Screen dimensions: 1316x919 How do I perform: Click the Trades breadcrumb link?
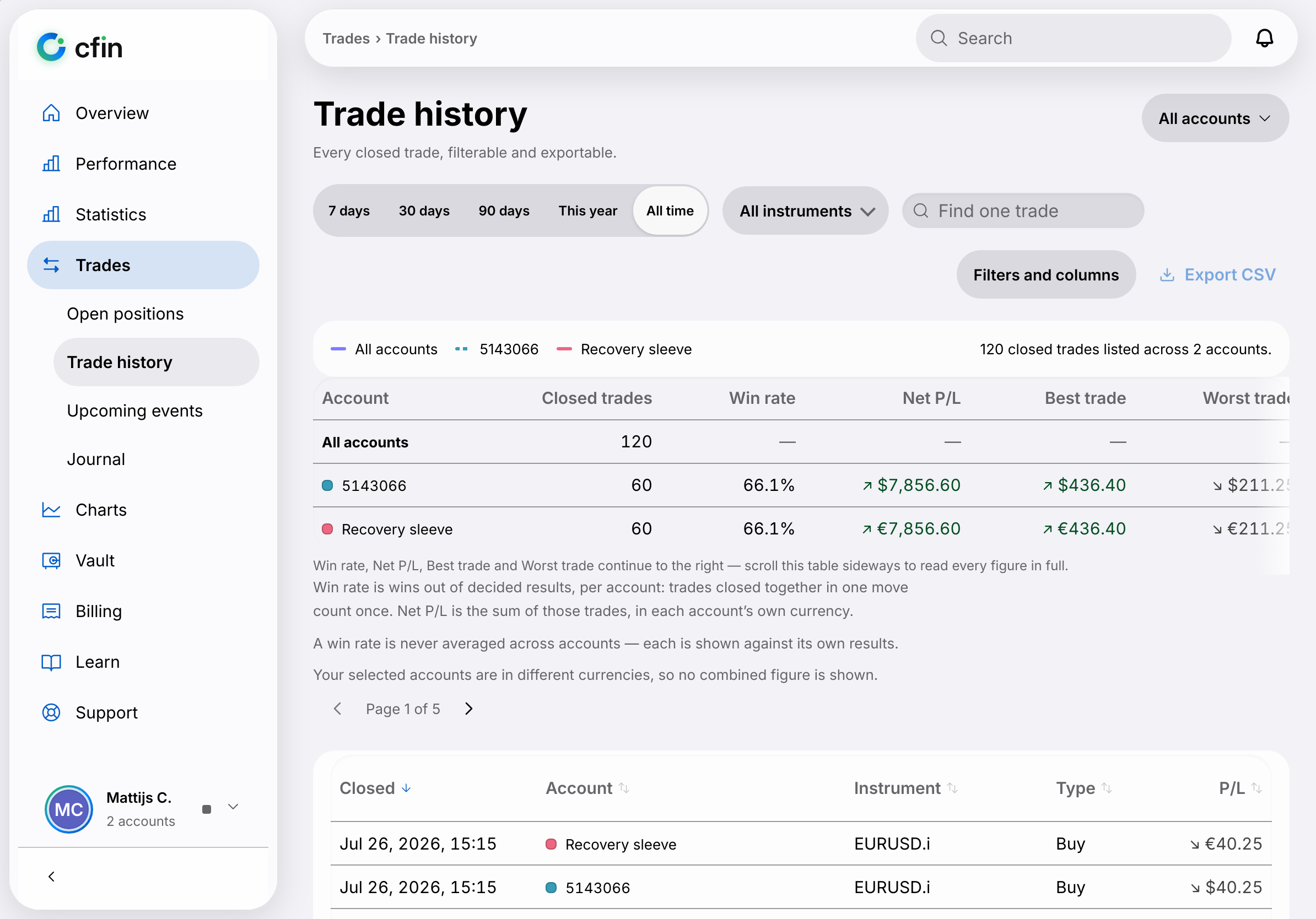(x=346, y=39)
